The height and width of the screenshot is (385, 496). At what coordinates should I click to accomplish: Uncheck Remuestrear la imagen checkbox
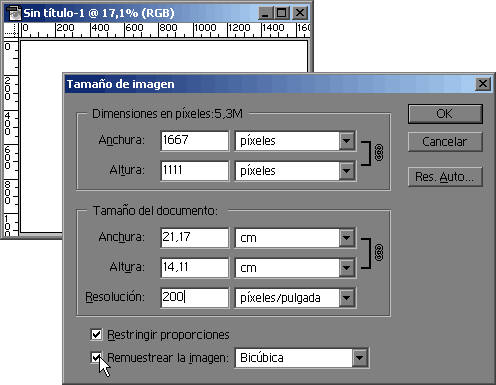(96, 358)
